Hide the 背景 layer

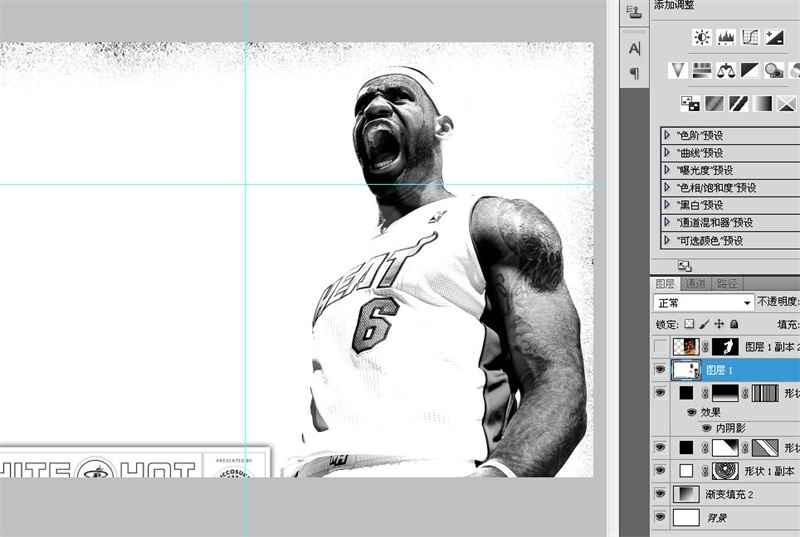point(659,518)
